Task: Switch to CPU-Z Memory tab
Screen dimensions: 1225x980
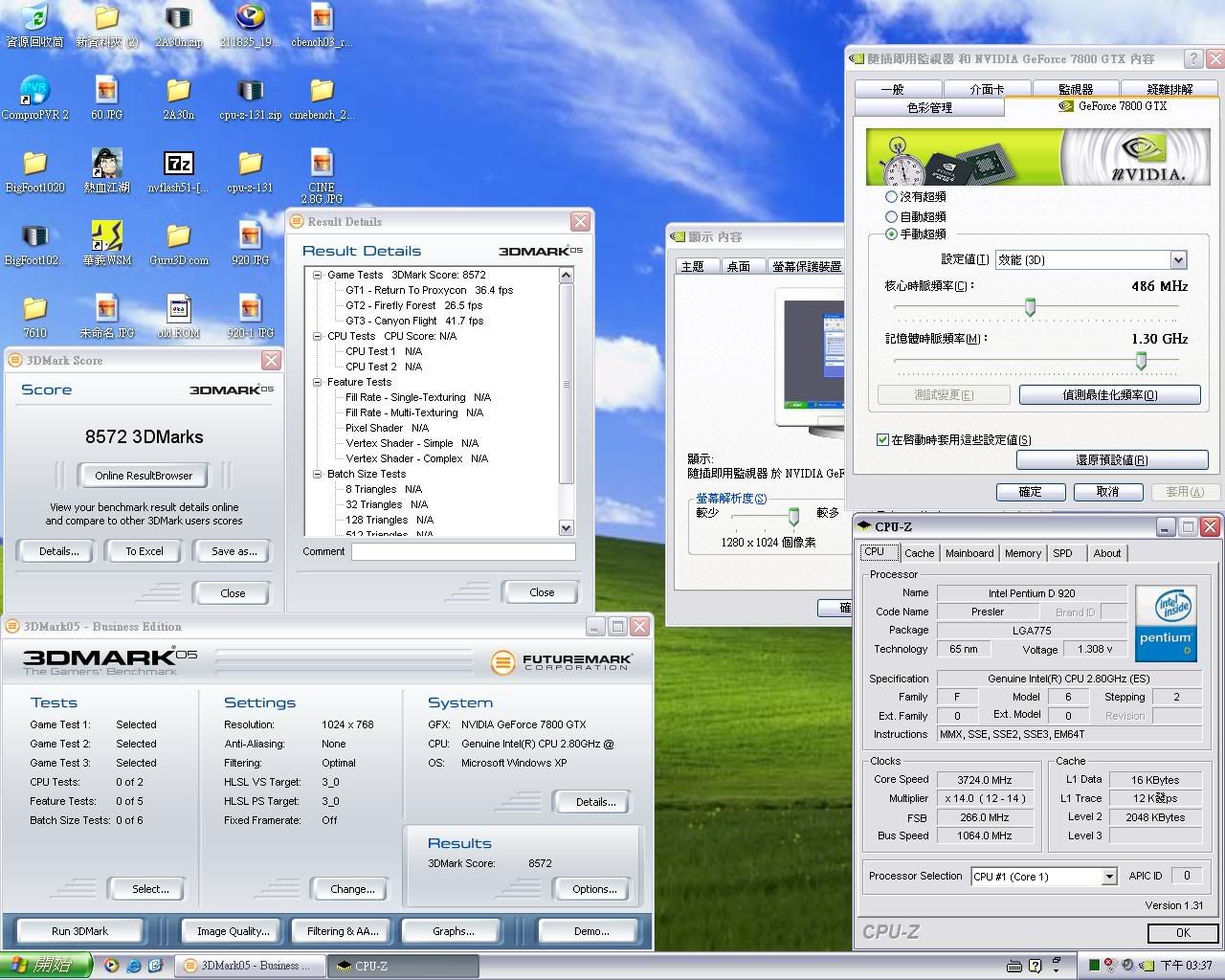Action: [x=1022, y=553]
